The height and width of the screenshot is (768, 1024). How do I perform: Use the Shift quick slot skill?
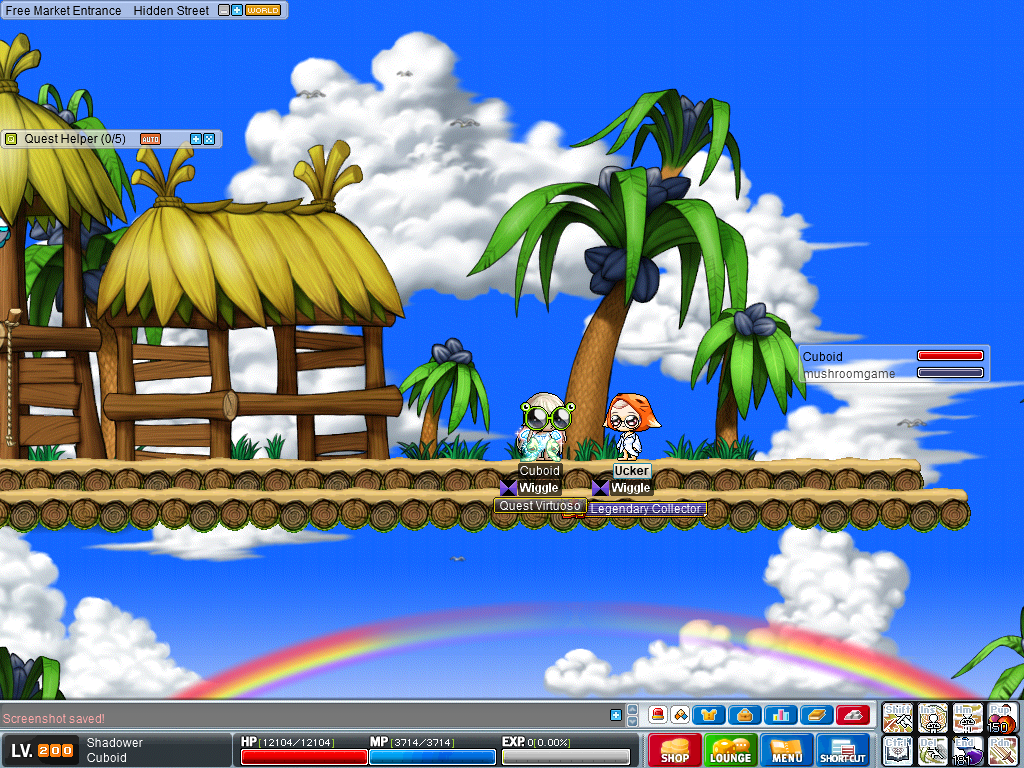(897, 717)
